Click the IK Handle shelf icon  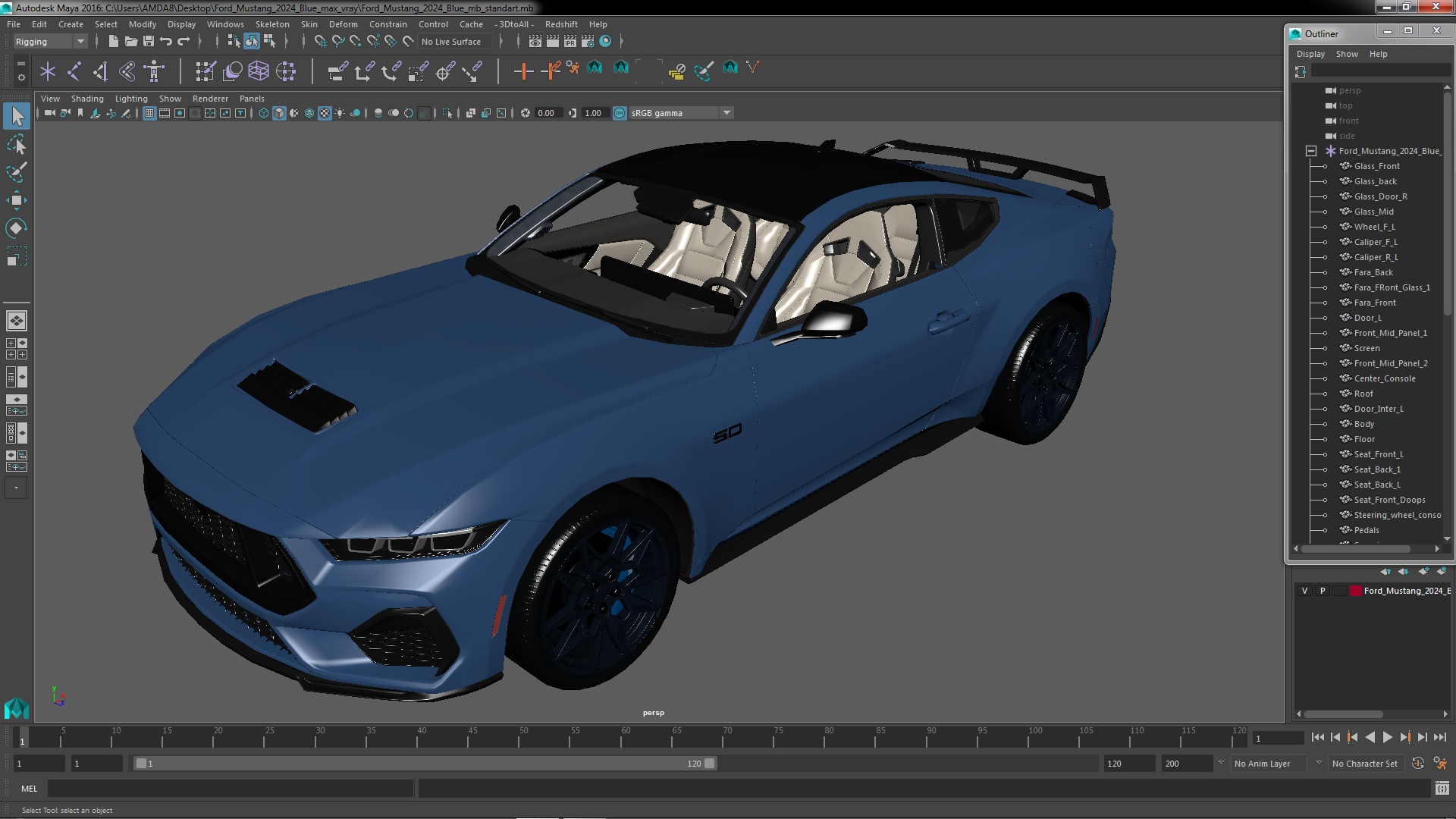pos(101,71)
